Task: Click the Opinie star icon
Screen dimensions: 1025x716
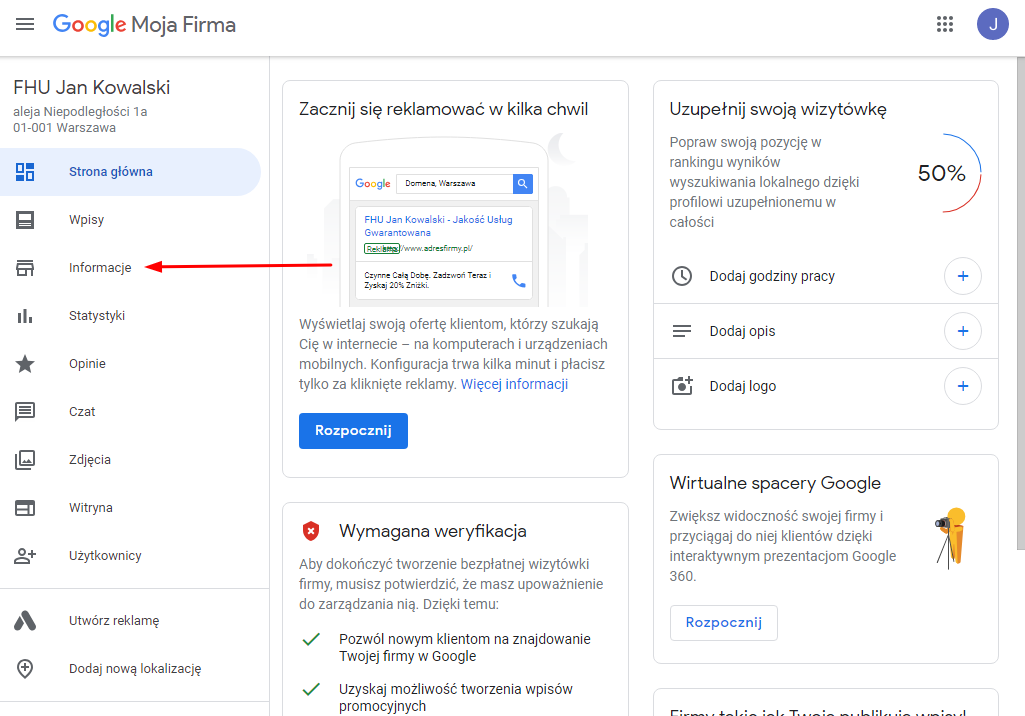Action: pos(25,364)
